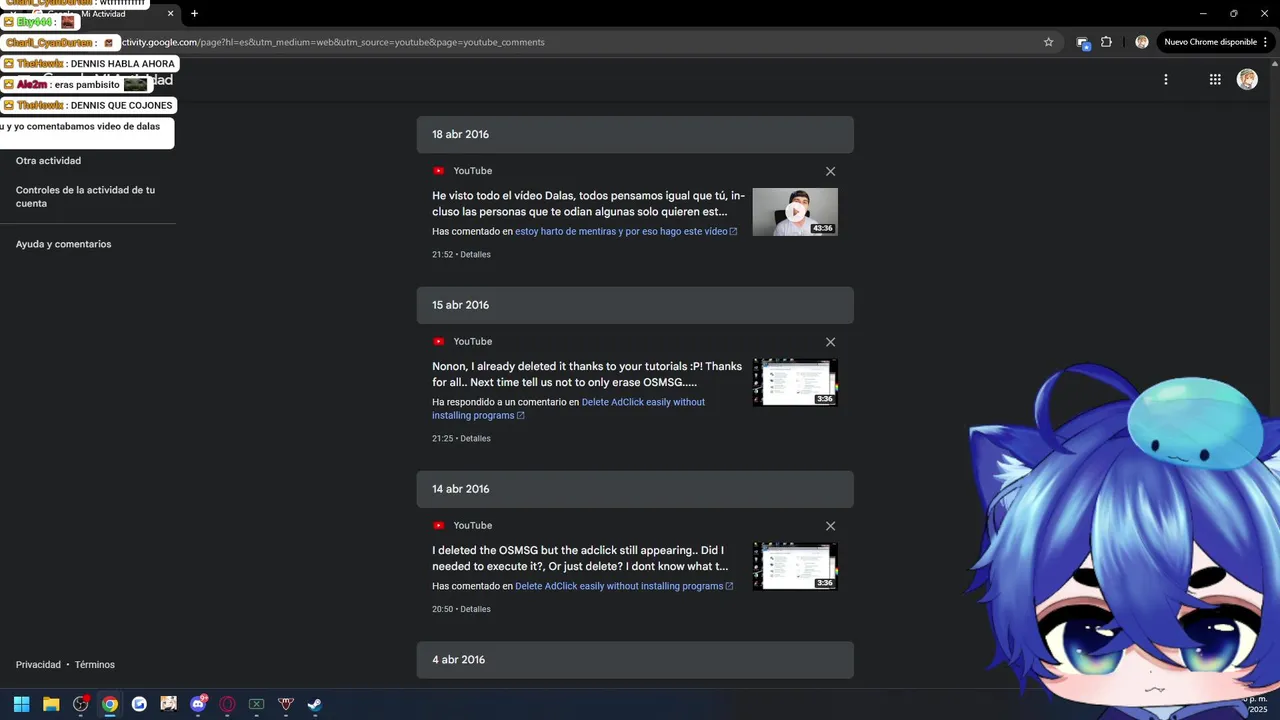1280x720 pixels.
Task: Delete the 18 abr 2016 YouTube comment entry
Action: 830,171
